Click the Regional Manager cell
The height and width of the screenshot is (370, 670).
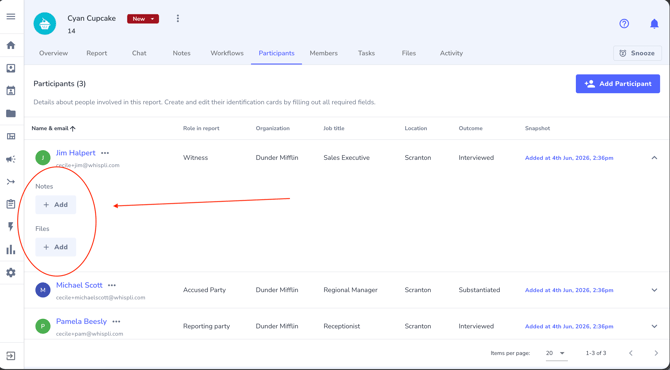pos(350,290)
